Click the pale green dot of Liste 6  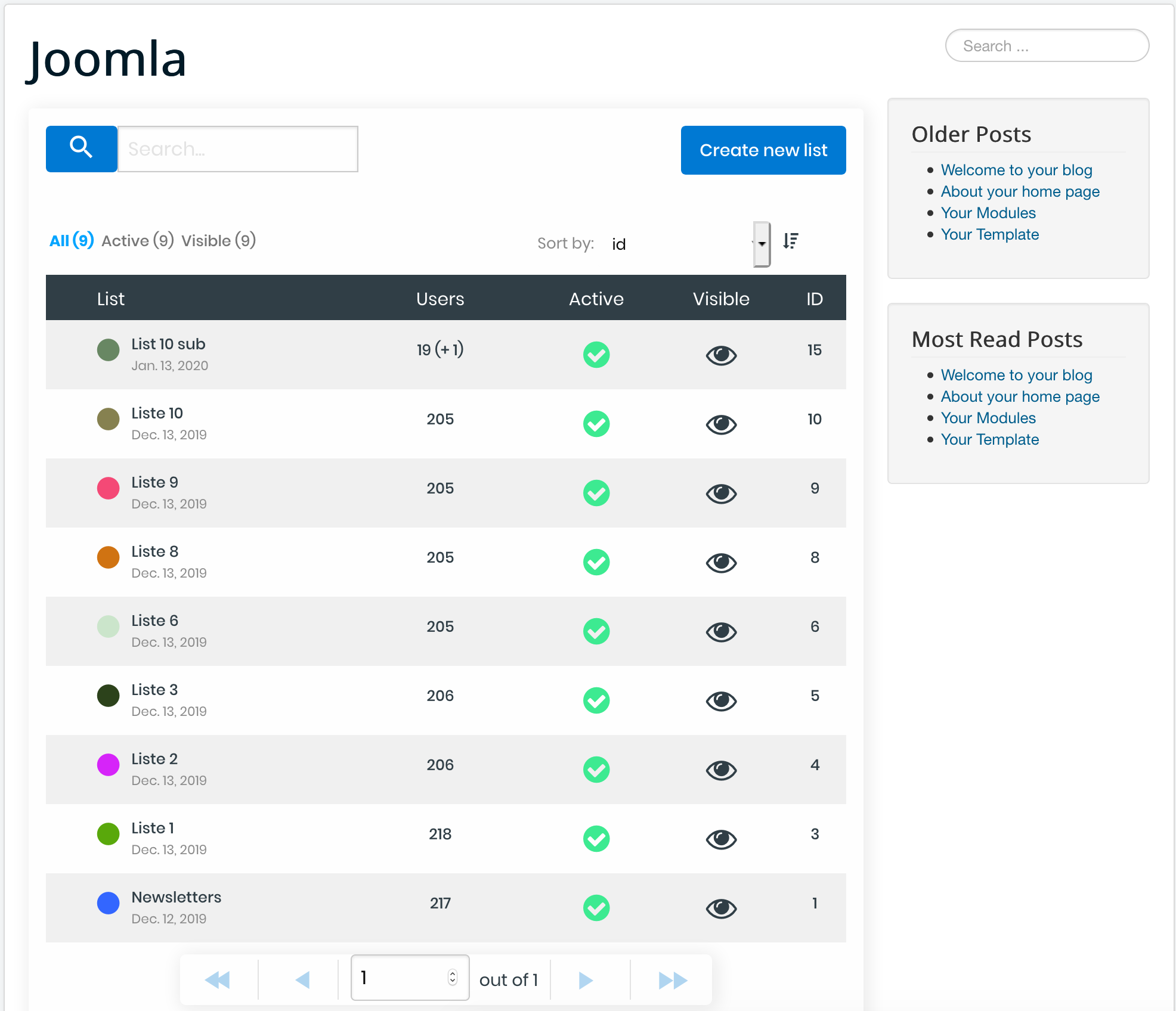point(108,627)
